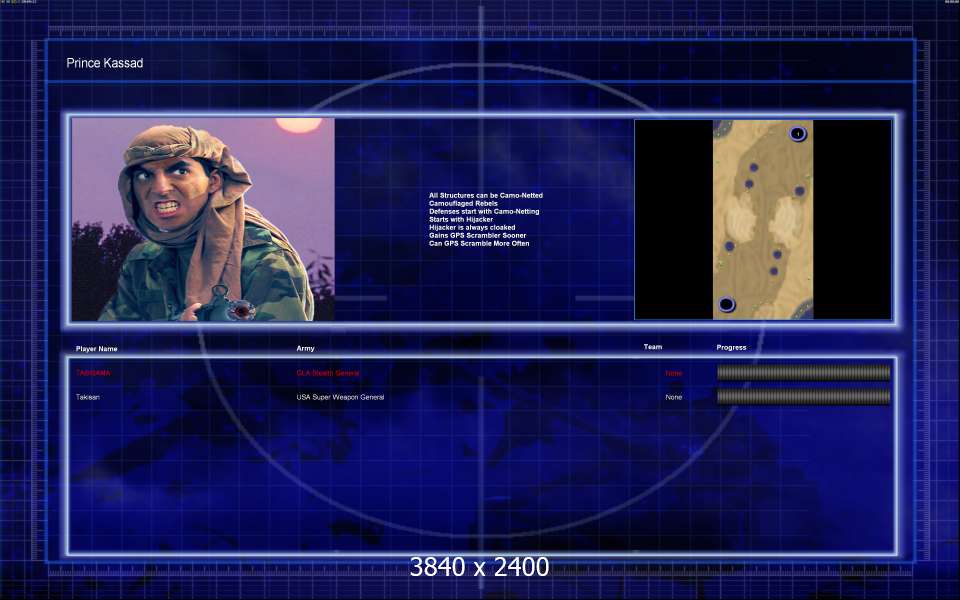Screen dimensions: 960x600
Task: Click the black start position marker at map bottom
Action: 726,304
